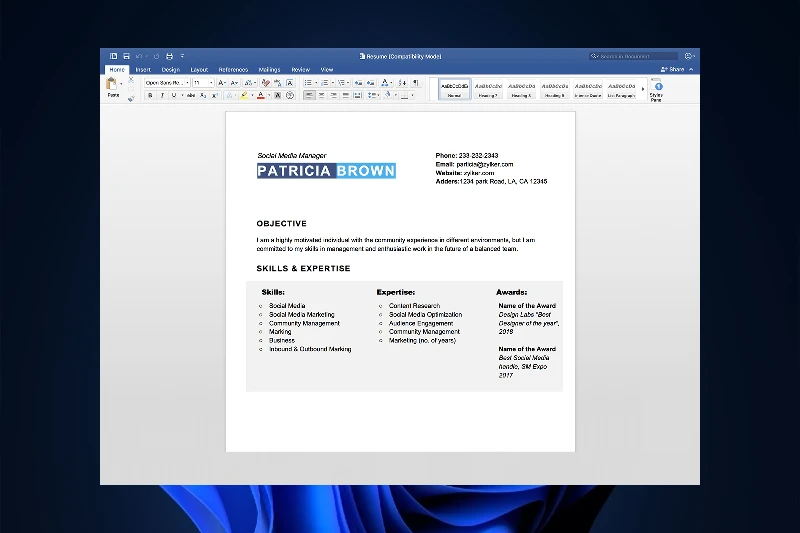Image resolution: width=800 pixels, height=533 pixels.
Task: Collapse the ribbon with the chevron
Action: click(x=691, y=69)
